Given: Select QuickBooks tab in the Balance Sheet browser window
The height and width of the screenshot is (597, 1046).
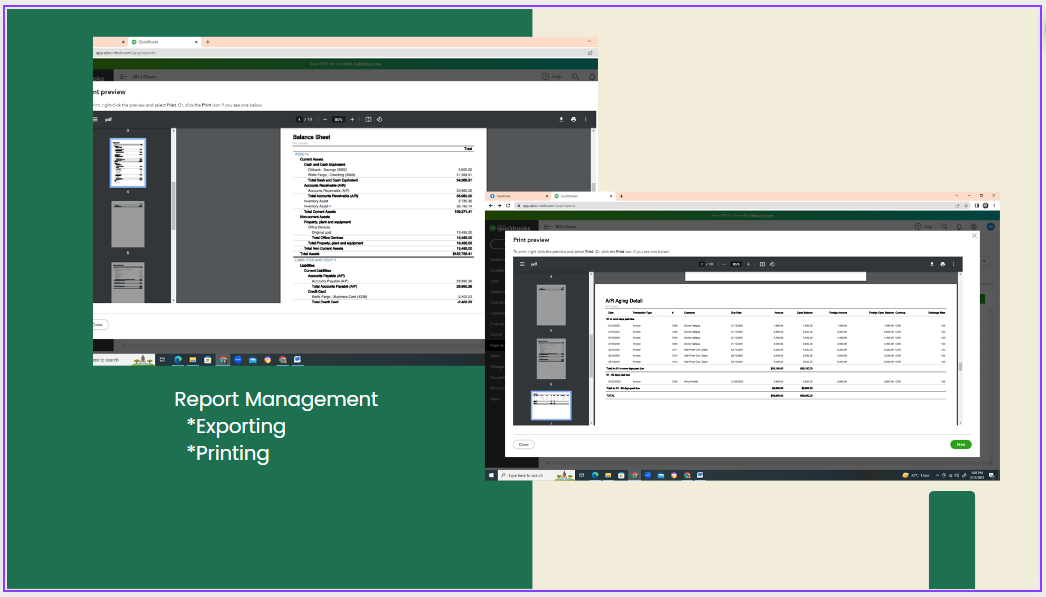Looking at the screenshot, I should click(165, 41).
